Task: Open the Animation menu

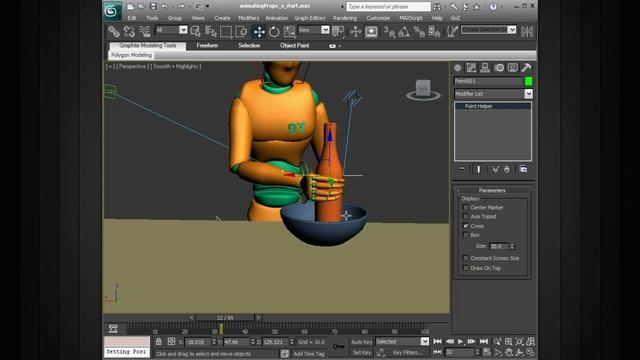Action: pos(277,18)
